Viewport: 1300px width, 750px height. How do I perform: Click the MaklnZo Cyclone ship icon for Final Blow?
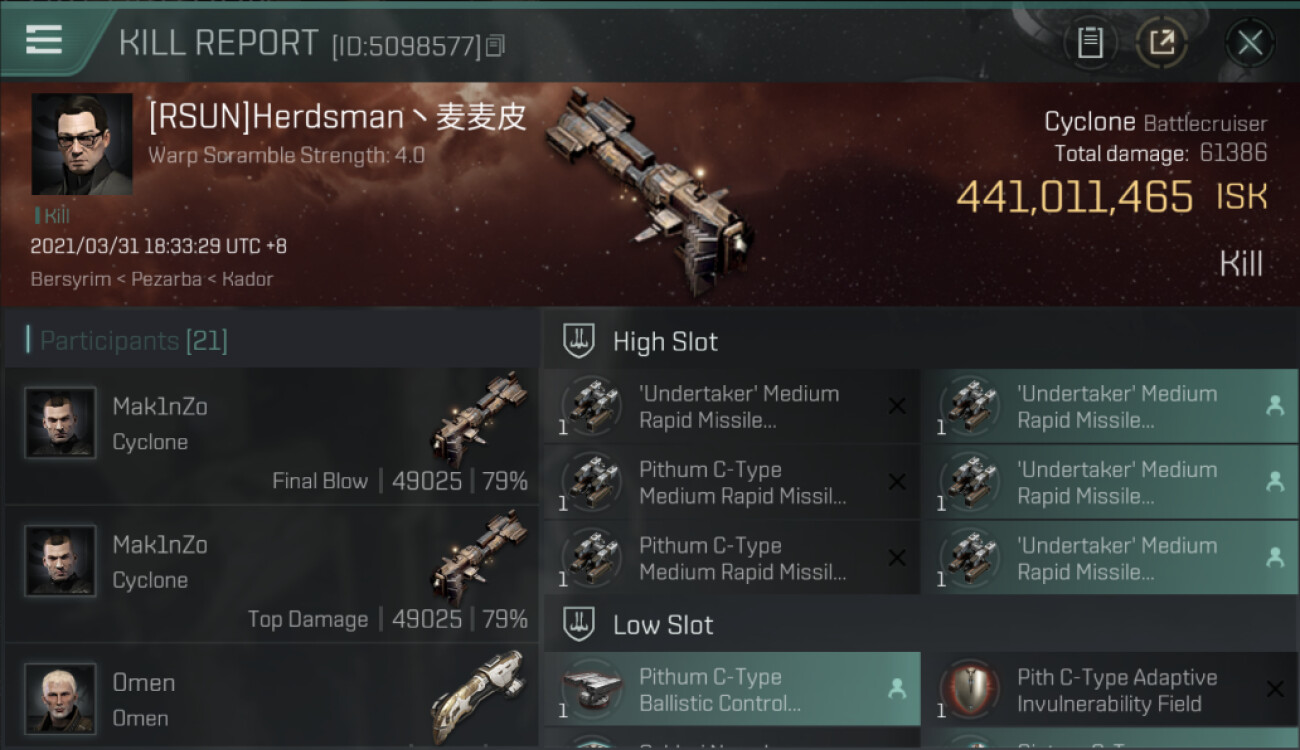pyautogui.click(x=480, y=418)
